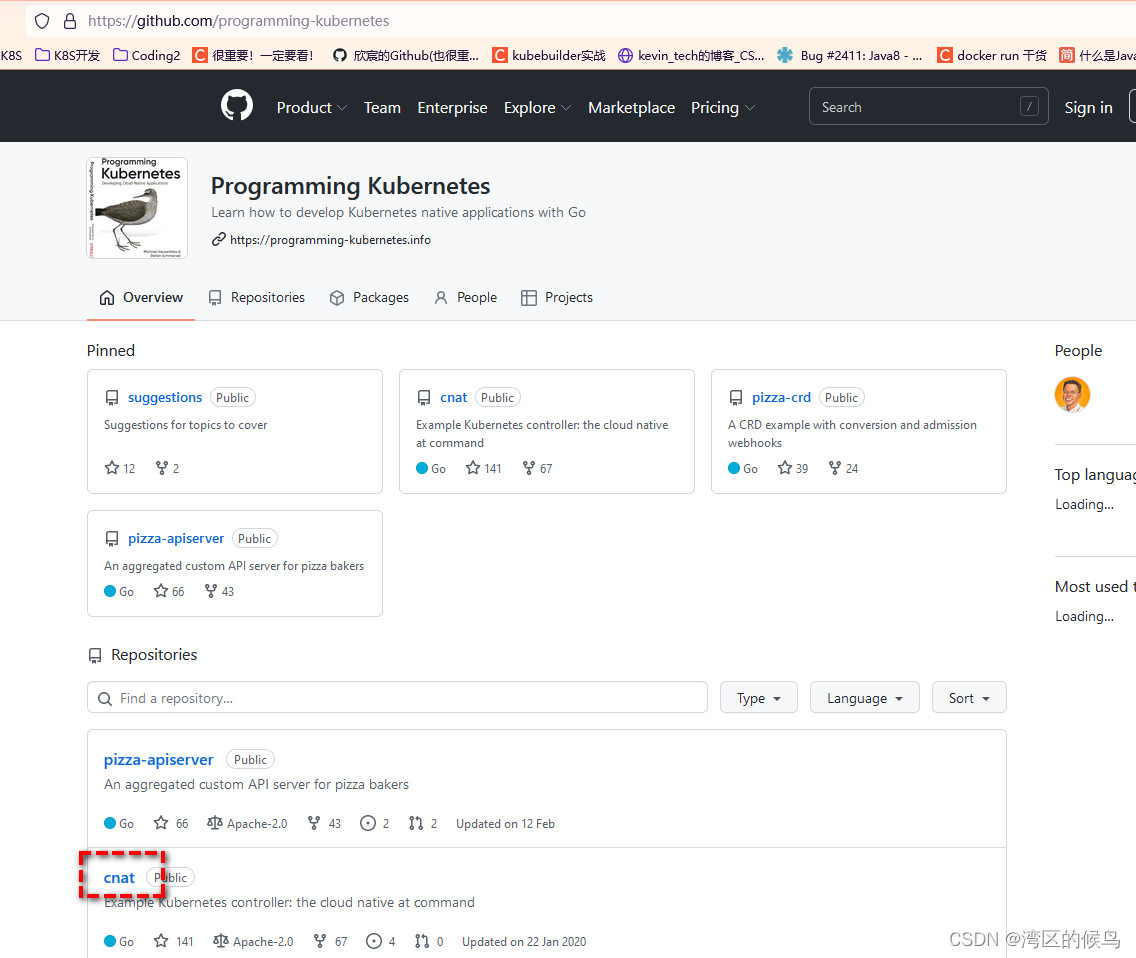Open cnat in the repository list
Image resolution: width=1136 pixels, height=958 pixels.
click(x=119, y=878)
